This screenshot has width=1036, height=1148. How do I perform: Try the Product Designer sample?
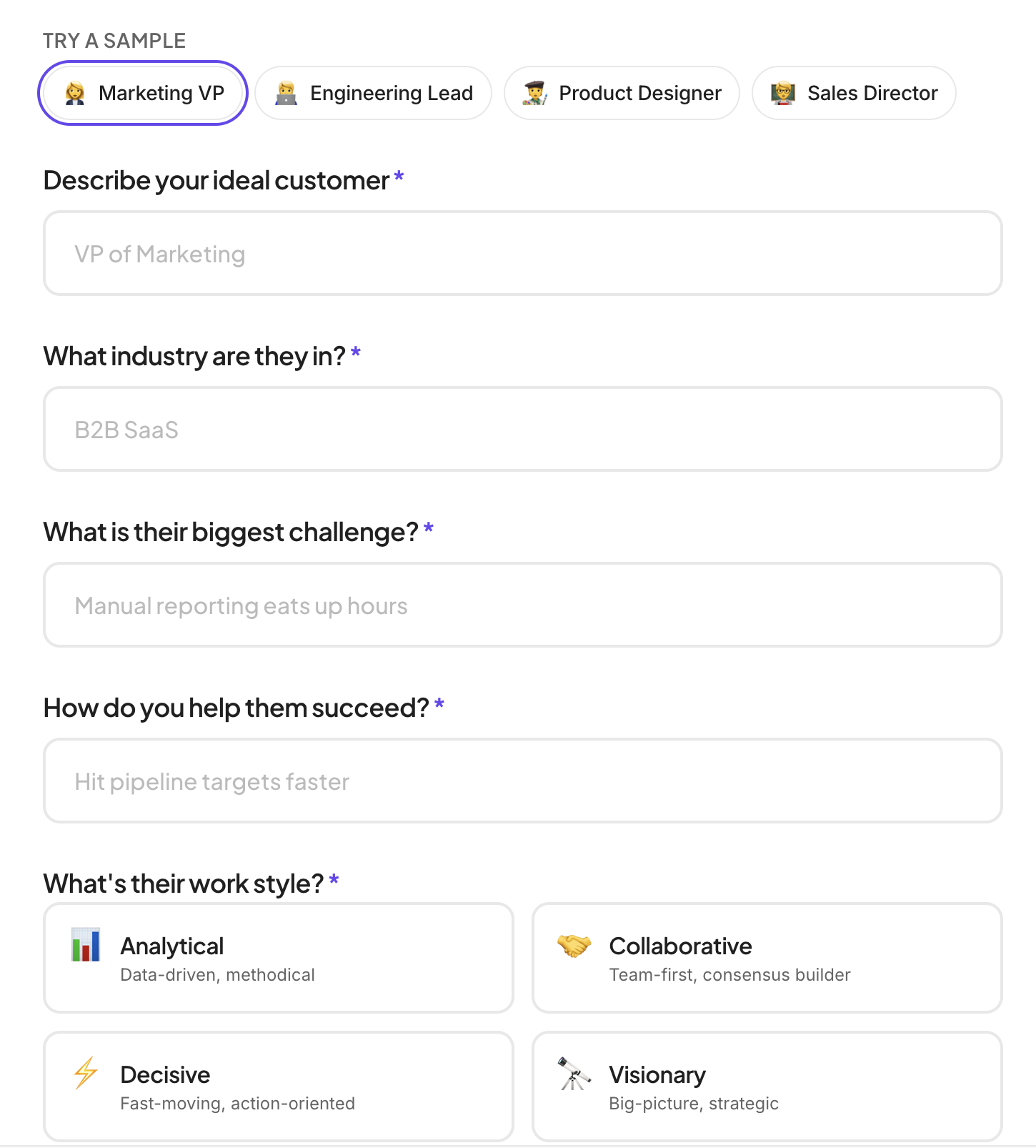(622, 93)
